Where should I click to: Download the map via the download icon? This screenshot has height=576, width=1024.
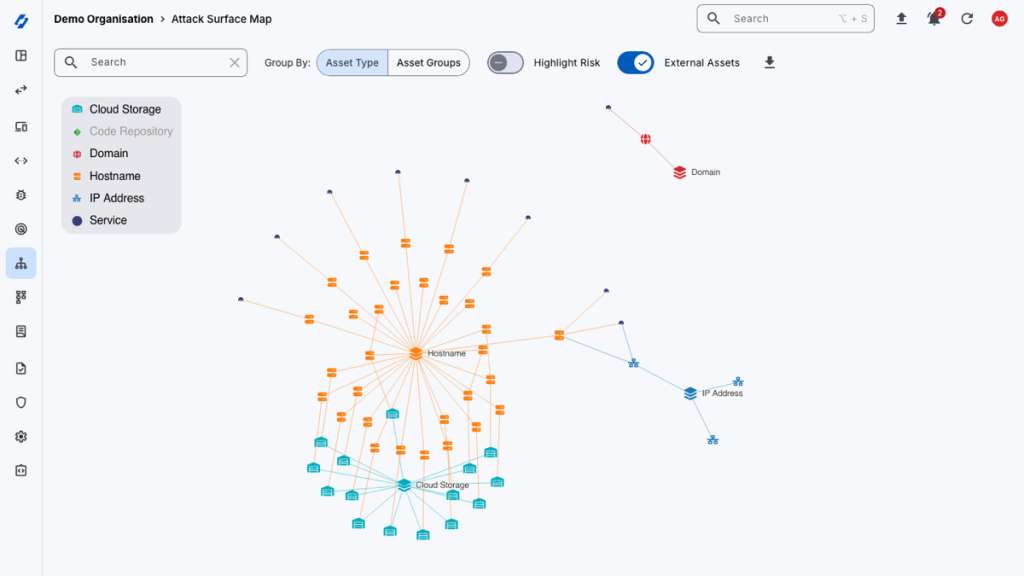769,62
